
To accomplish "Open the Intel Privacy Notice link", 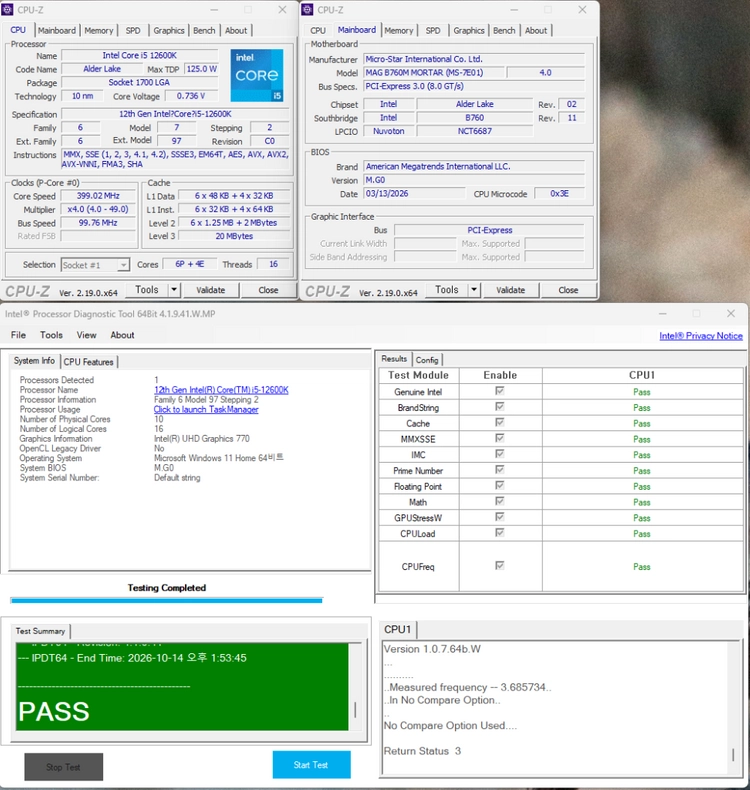I will (x=701, y=336).
